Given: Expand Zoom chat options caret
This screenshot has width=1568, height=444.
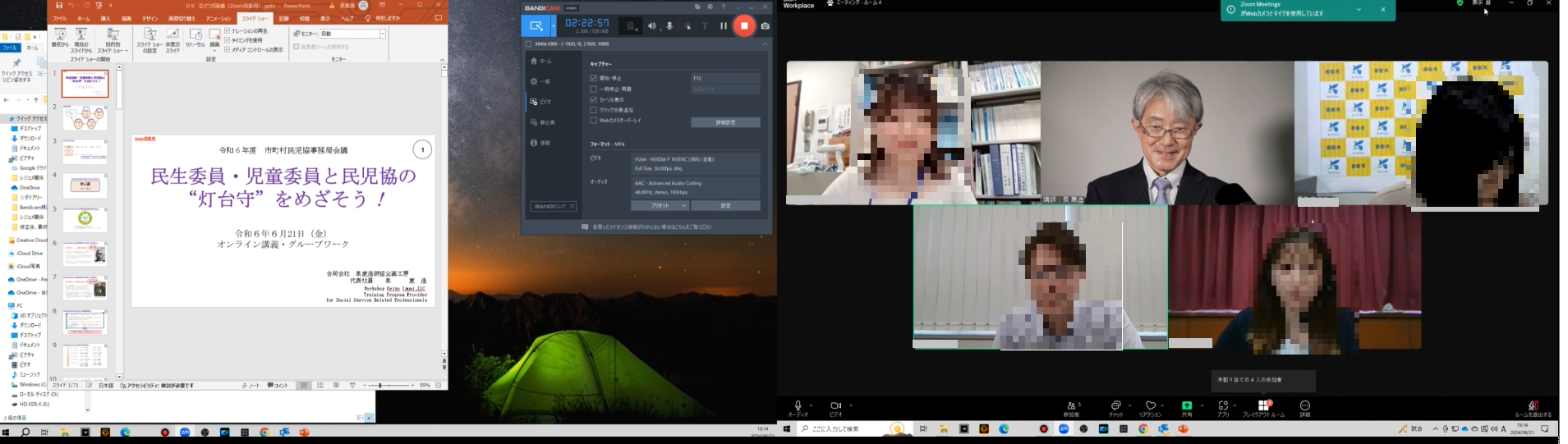Looking at the screenshot, I should 1129,405.
